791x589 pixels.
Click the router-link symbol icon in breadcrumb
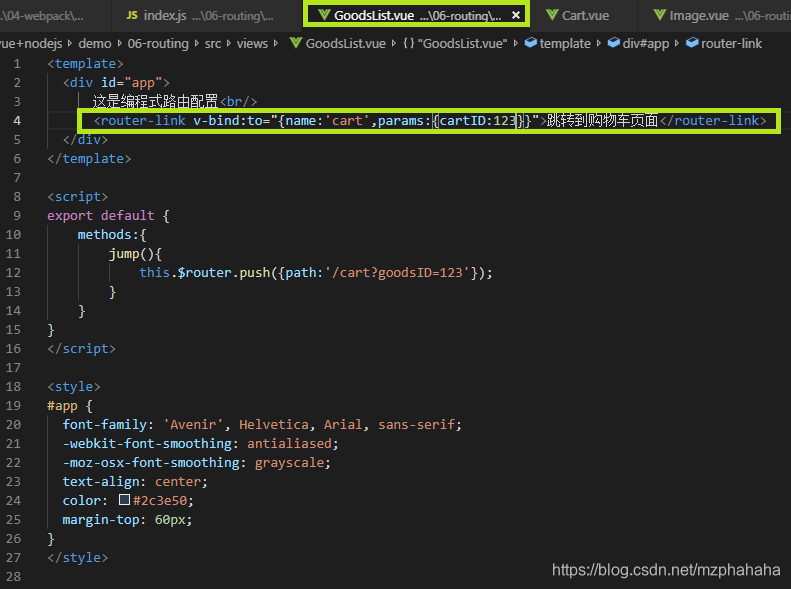(692, 43)
